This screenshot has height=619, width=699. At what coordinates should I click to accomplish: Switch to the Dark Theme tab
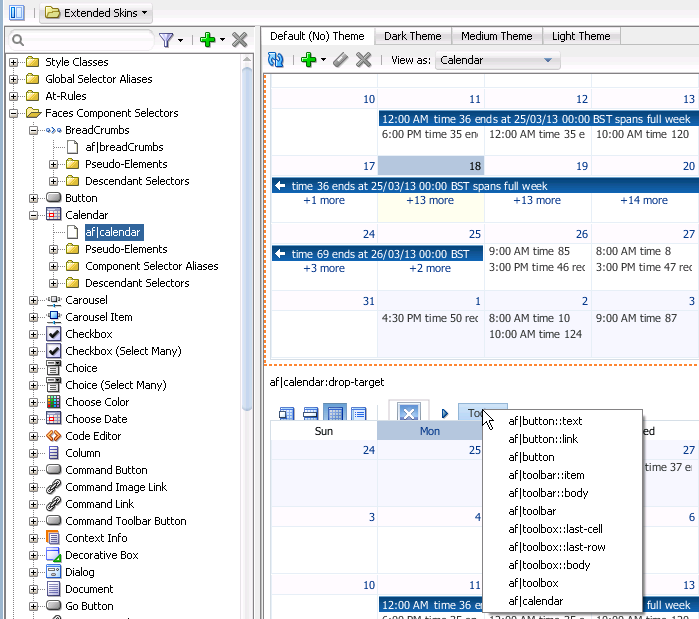(413, 36)
